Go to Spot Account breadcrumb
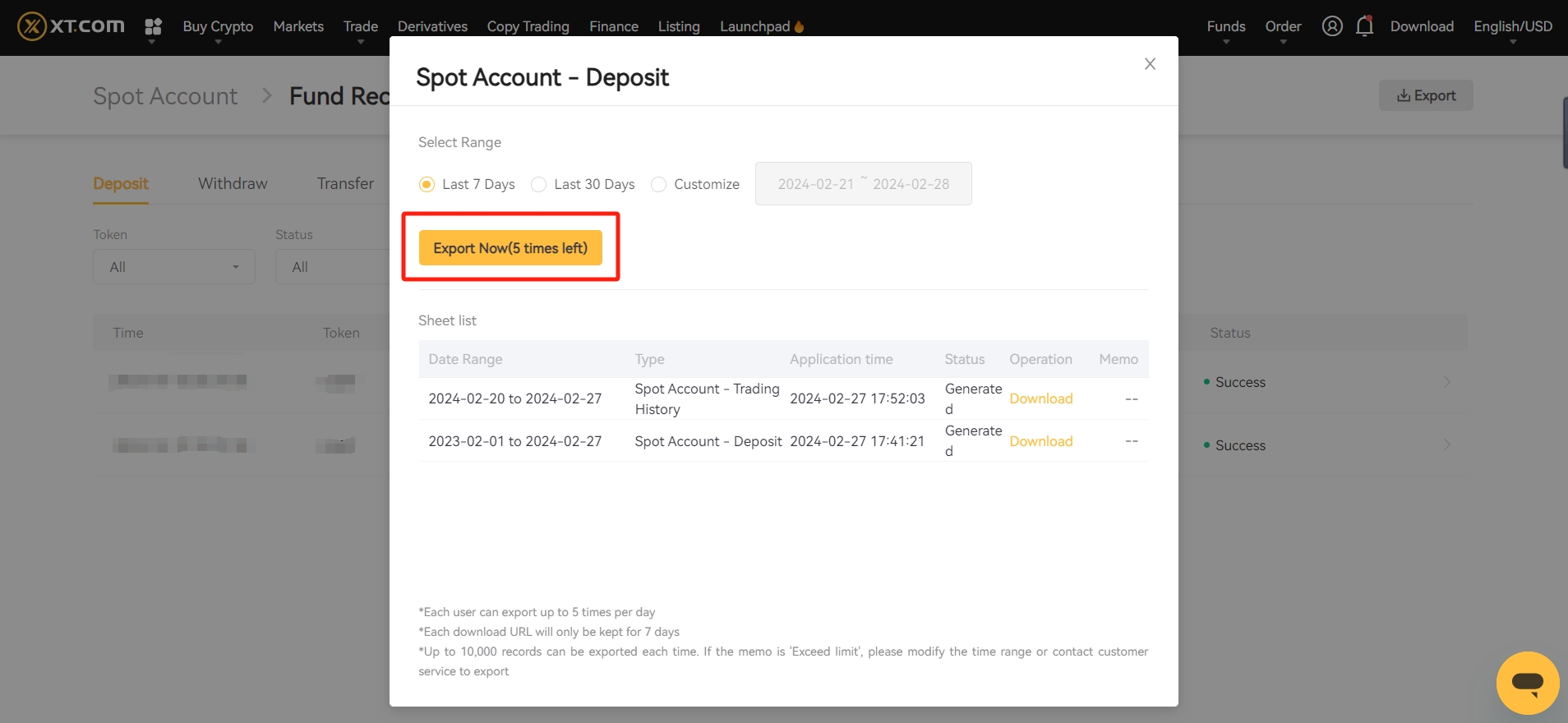Viewport: 1568px width, 723px height. tap(165, 96)
